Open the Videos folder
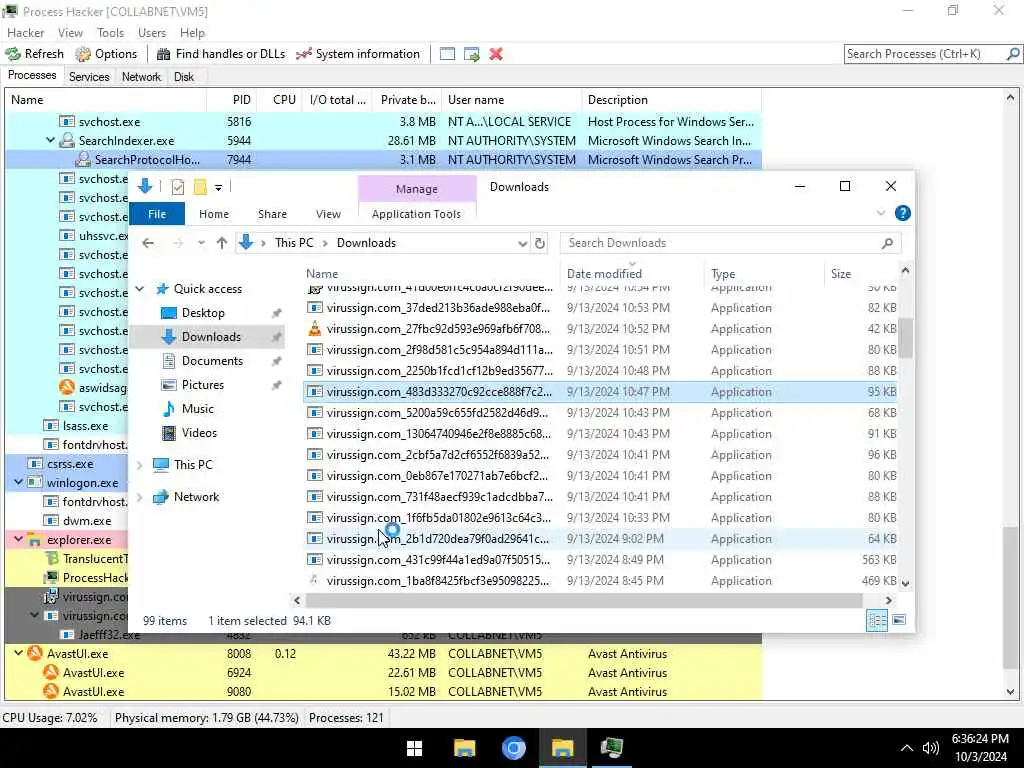Viewport: 1024px width, 768px height. [x=199, y=433]
